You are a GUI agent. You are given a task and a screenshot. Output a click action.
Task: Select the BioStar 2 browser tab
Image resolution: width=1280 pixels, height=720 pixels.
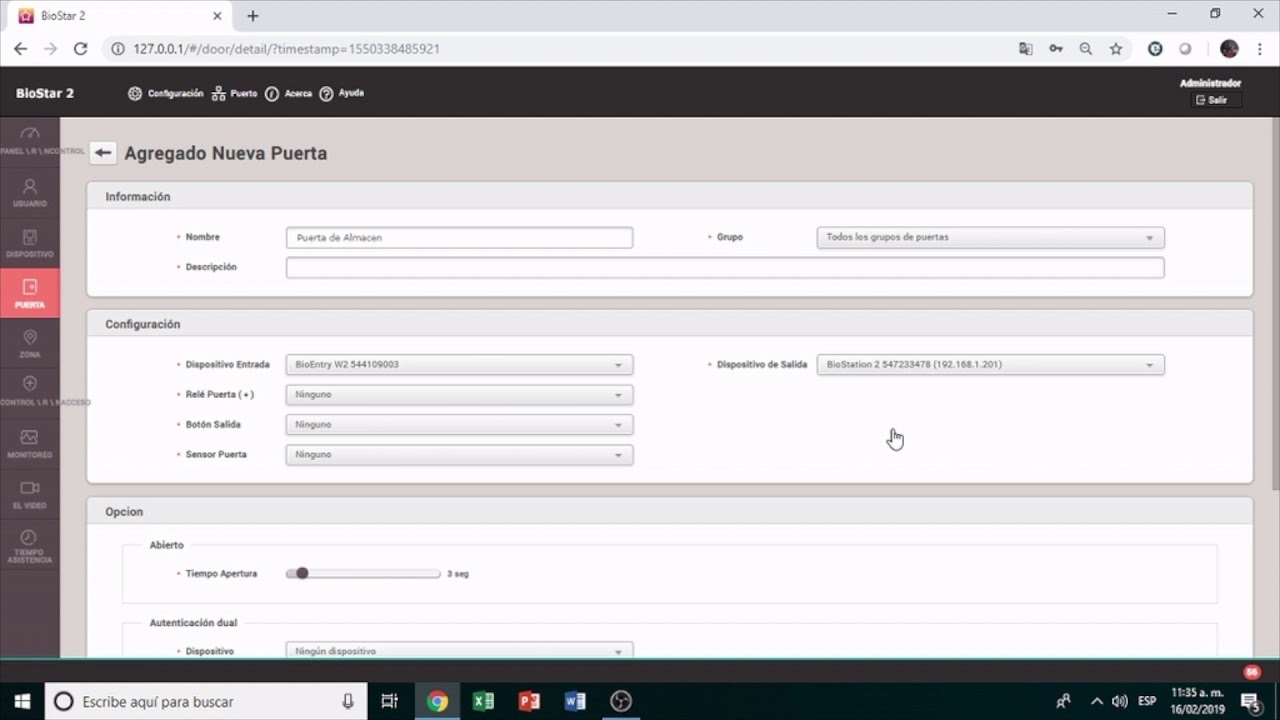pyautogui.click(x=120, y=16)
